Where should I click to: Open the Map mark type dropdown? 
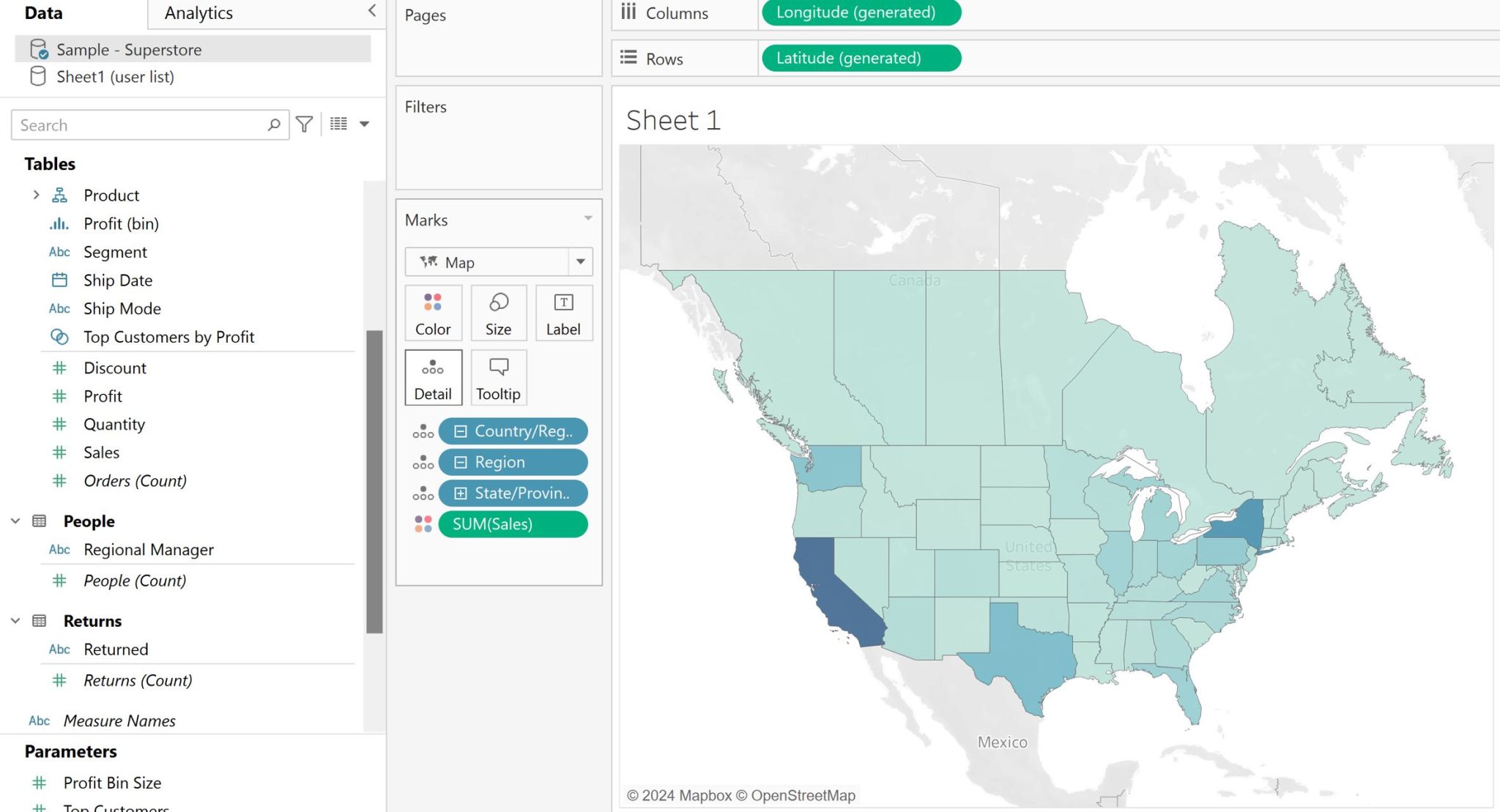(580, 261)
